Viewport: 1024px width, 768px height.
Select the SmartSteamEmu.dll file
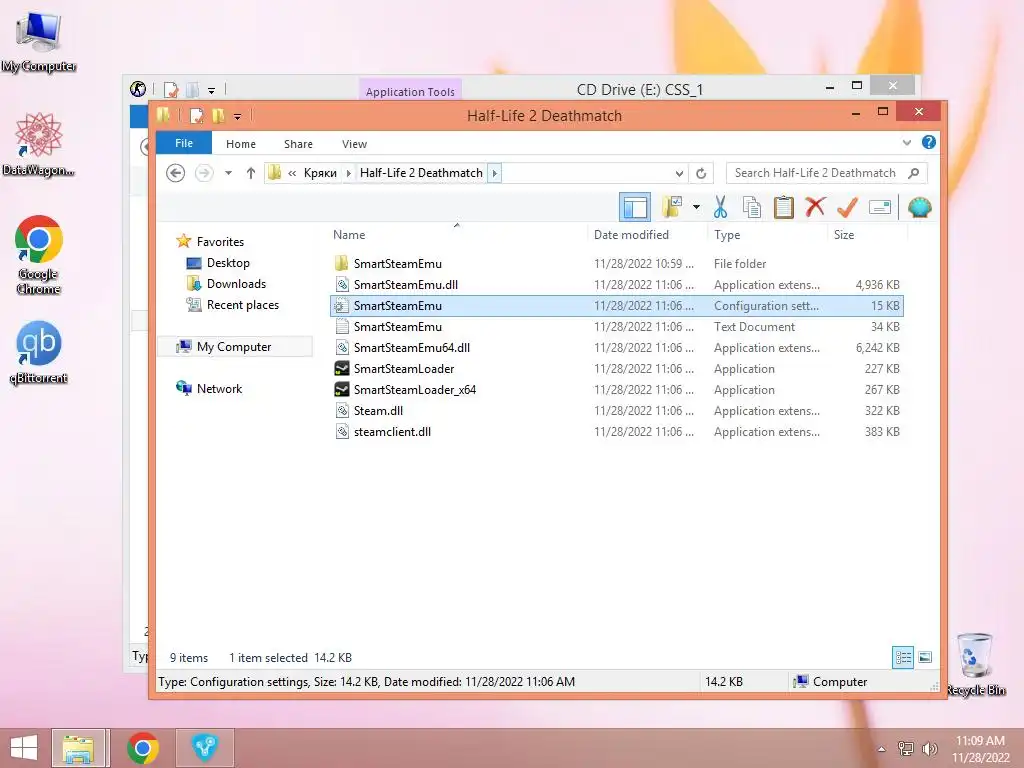pyautogui.click(x=616, y=285)
